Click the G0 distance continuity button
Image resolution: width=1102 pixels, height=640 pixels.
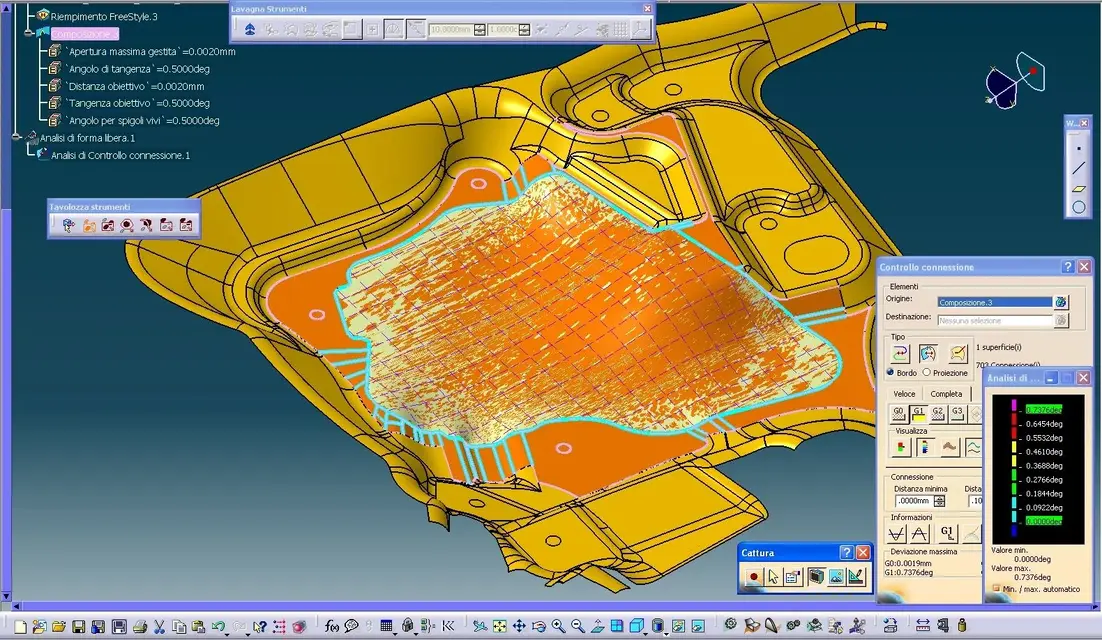tap(898, 412)
